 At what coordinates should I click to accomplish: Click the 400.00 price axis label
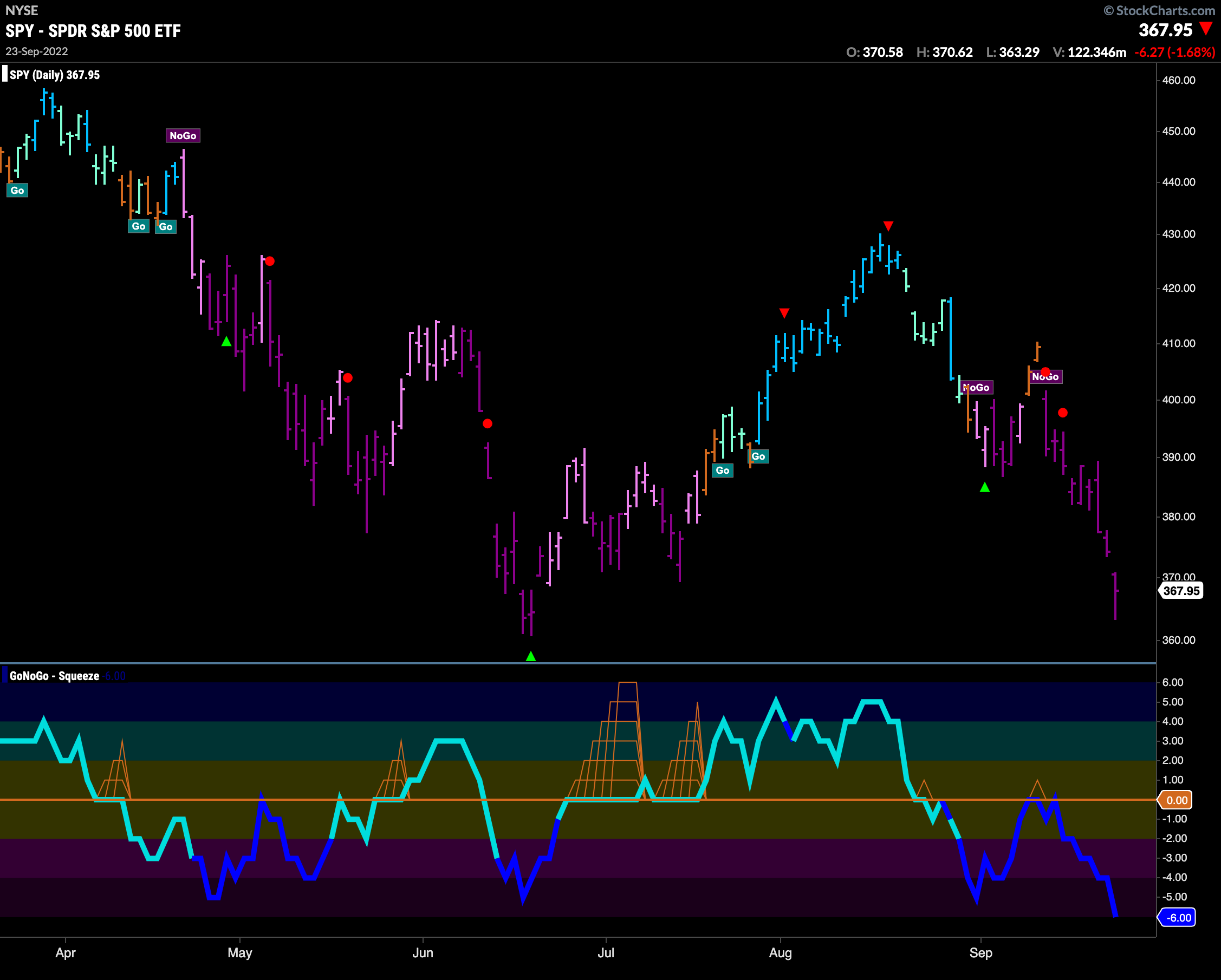pos(1179,399)
